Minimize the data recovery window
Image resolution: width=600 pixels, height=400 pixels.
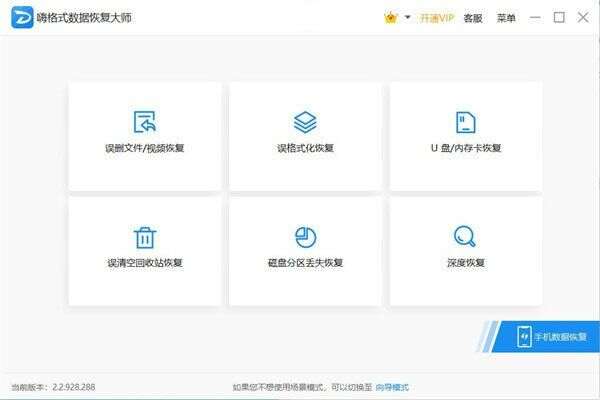(x=538, y=17)
